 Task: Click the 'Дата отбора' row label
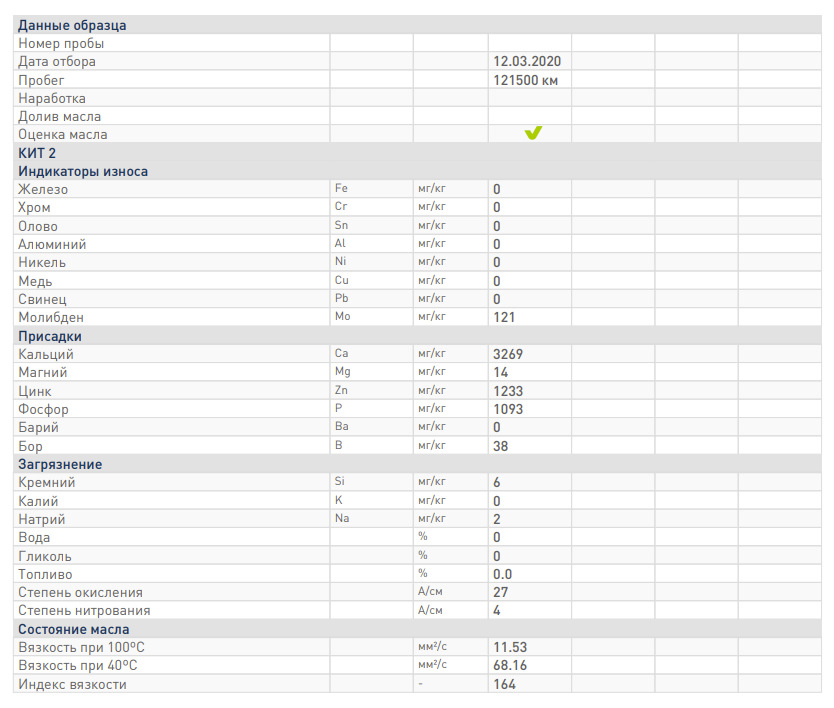pyautogui.click(x=57, y=62)
